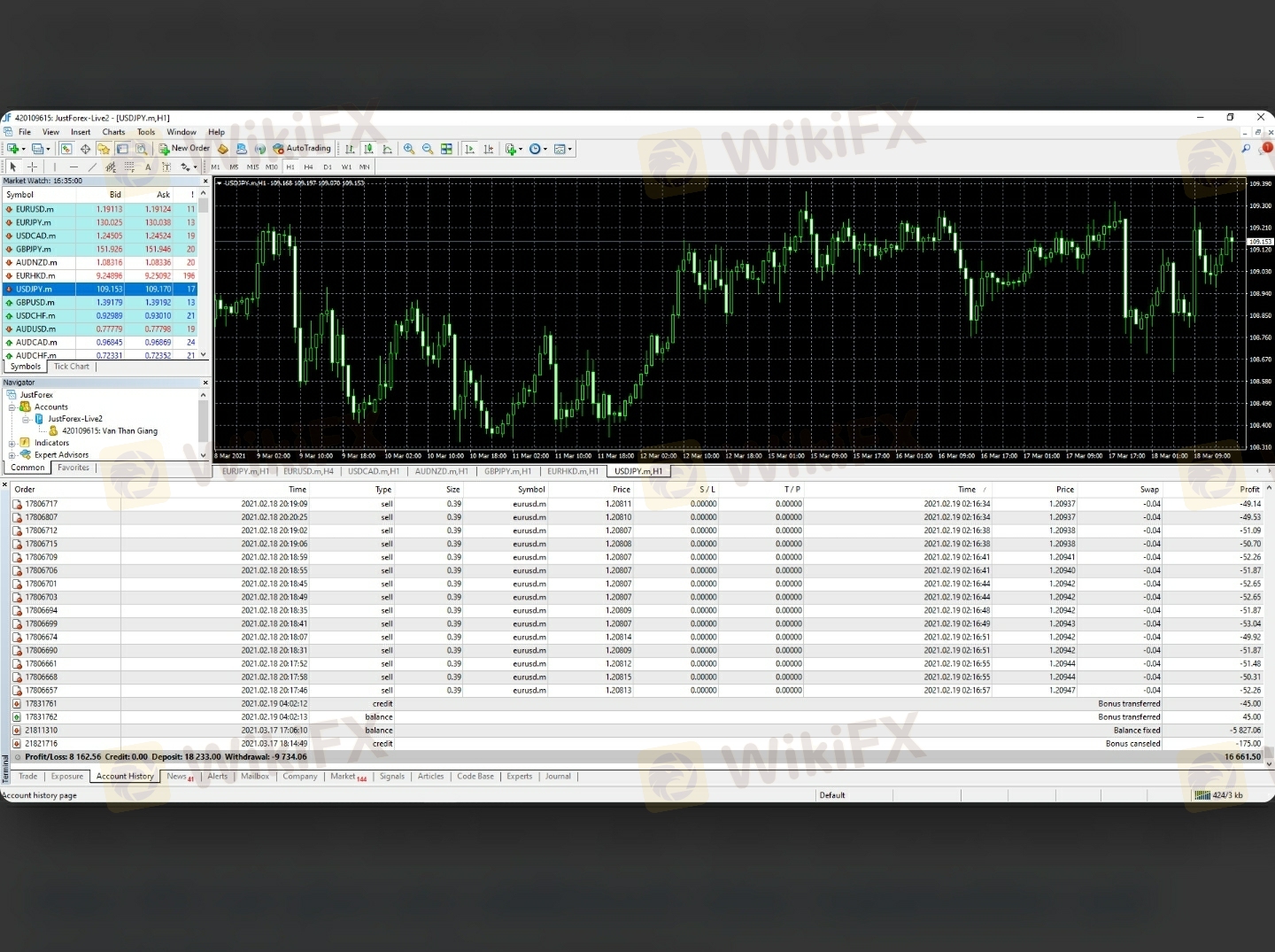This screenshot has height=952, width=1275.
Task: Open the Charts menu
Action: pyautogui.click(x=113, y=132)
